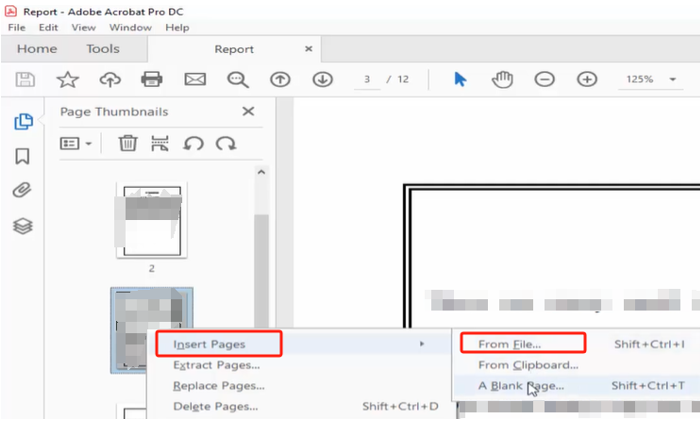Select the Report document tab
Viewport: 700px width, 422px height.
coord(234,49)
